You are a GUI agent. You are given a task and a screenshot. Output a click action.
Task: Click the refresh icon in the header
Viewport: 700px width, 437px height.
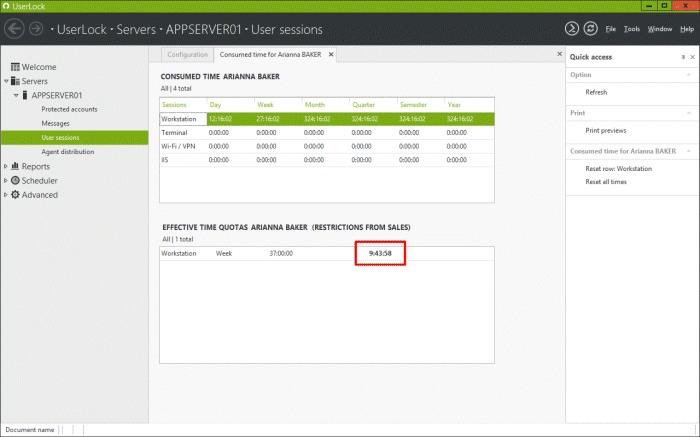591,29
